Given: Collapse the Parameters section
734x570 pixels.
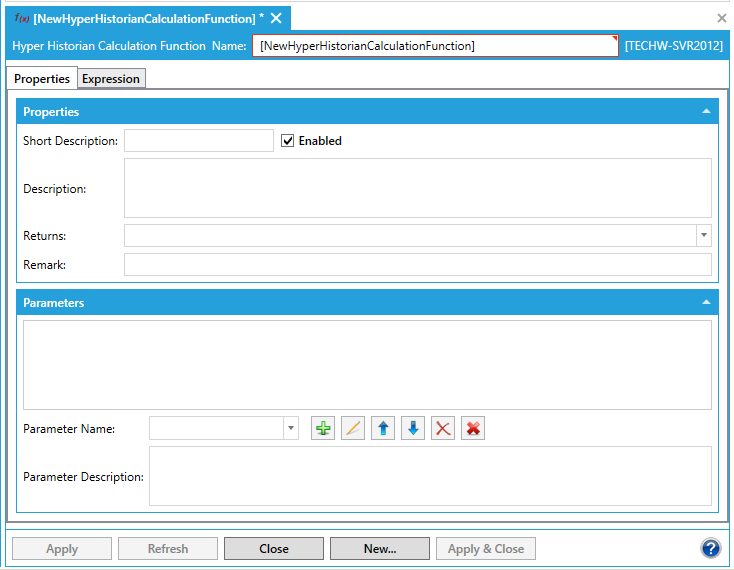Looking at the screenshot, I should point(706,302).
